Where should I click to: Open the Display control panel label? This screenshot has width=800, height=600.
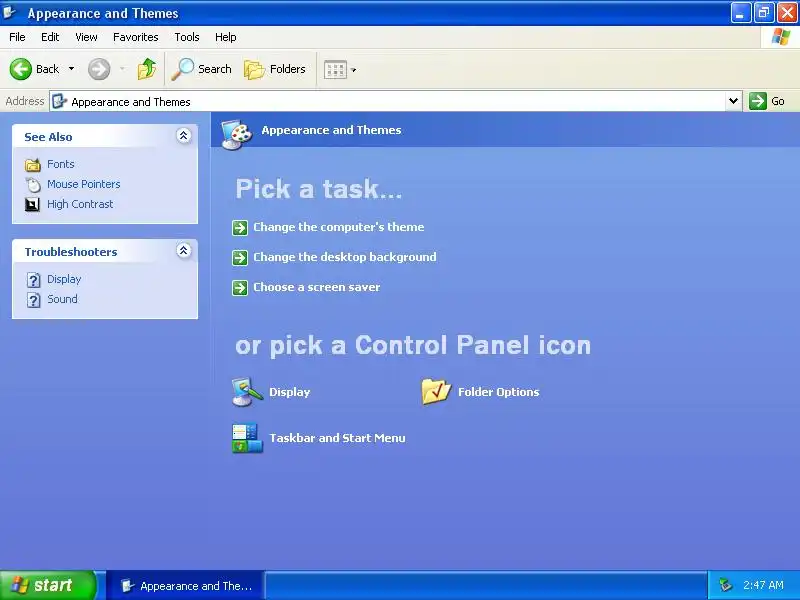click(x=290, y=392)
